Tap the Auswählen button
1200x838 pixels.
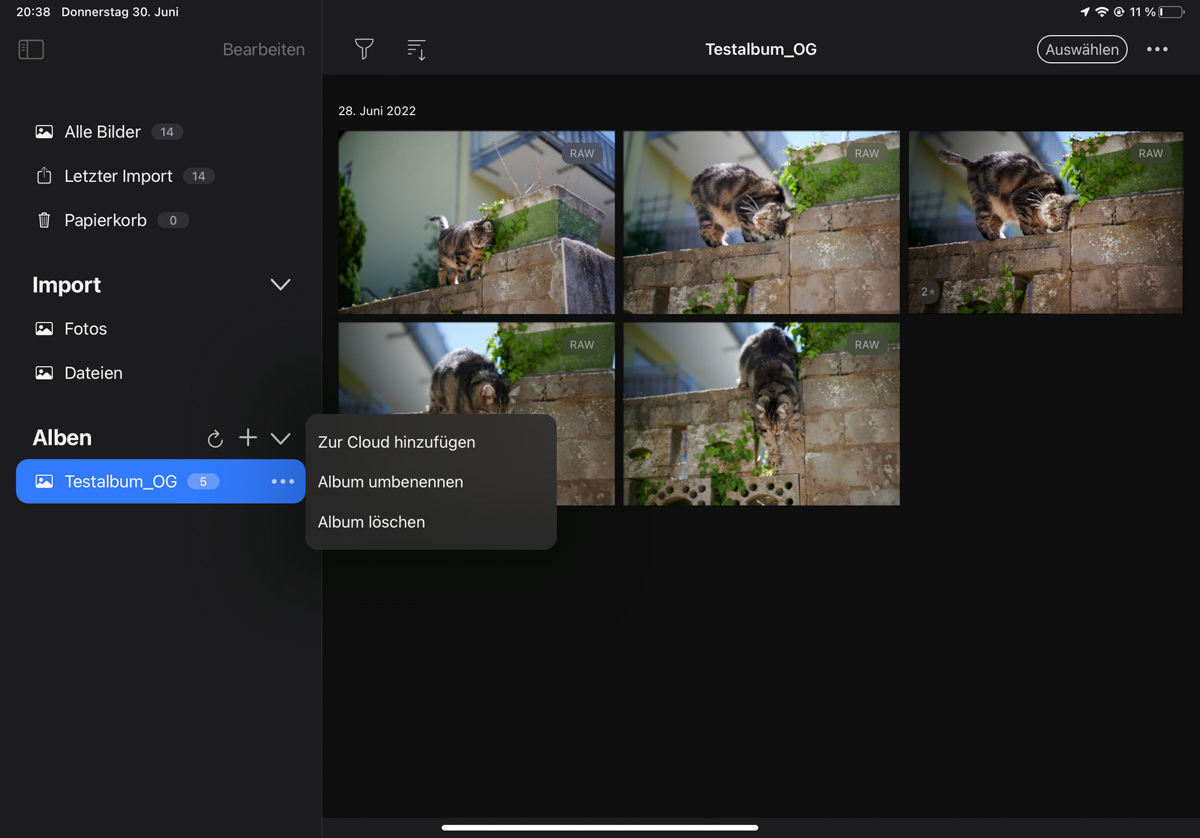point(1082,49)
